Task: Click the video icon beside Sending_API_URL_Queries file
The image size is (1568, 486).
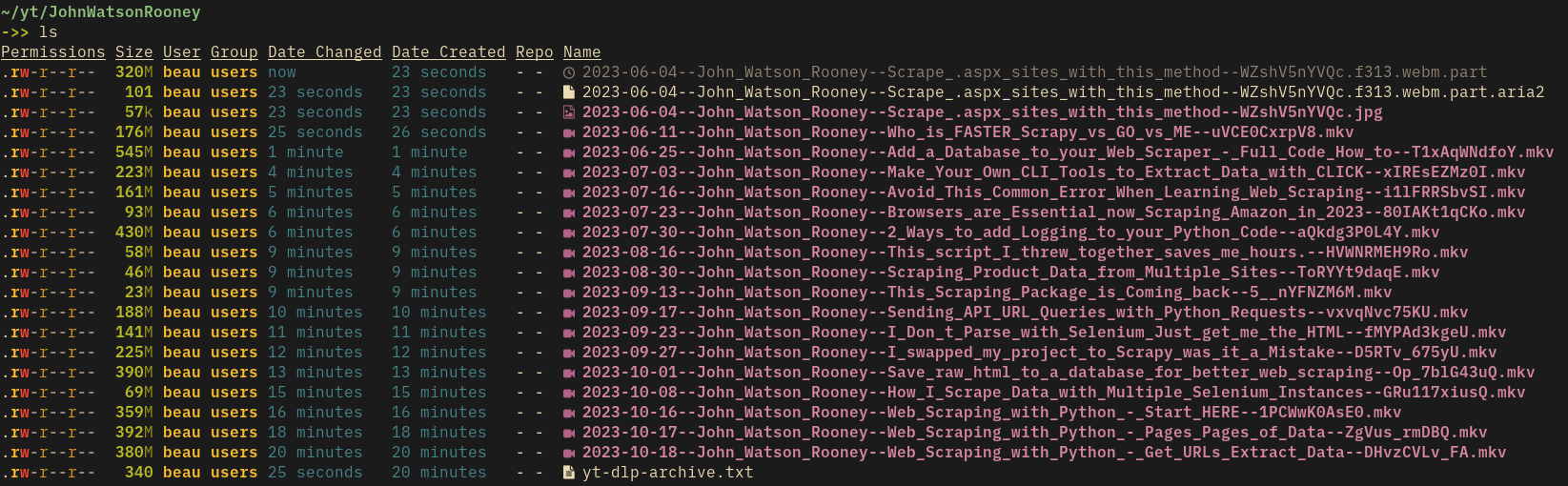Action: pyautogui.click(x=569, y=313)
